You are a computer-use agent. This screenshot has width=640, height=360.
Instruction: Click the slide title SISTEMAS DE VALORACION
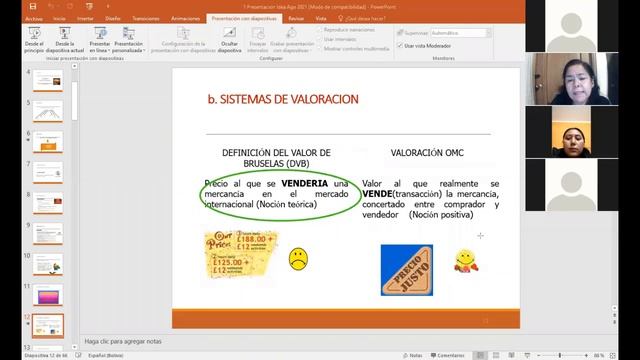pyautogui.click(x=283, y=99)
